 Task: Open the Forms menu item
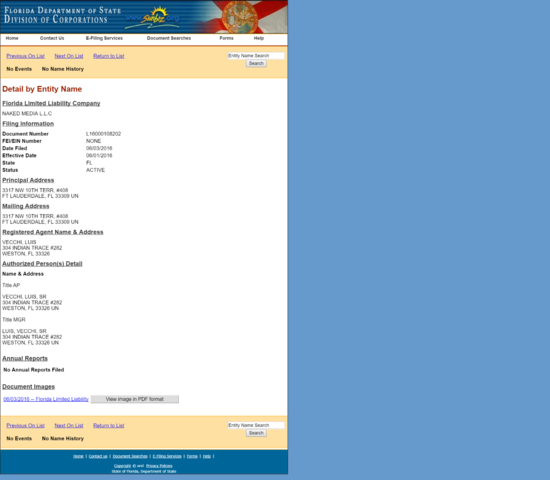(x=226, y=38)
